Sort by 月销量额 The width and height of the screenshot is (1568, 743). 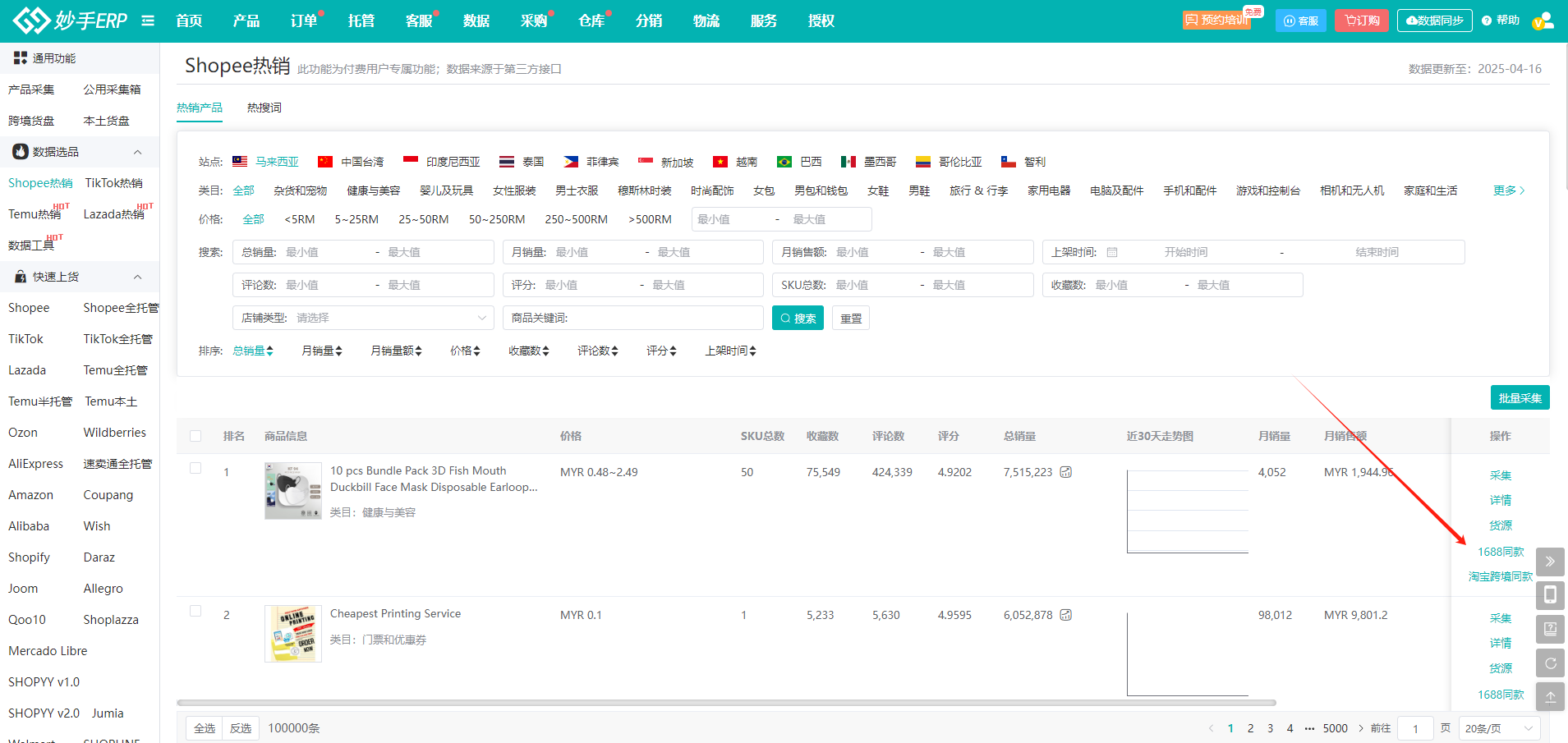point(397,351)
